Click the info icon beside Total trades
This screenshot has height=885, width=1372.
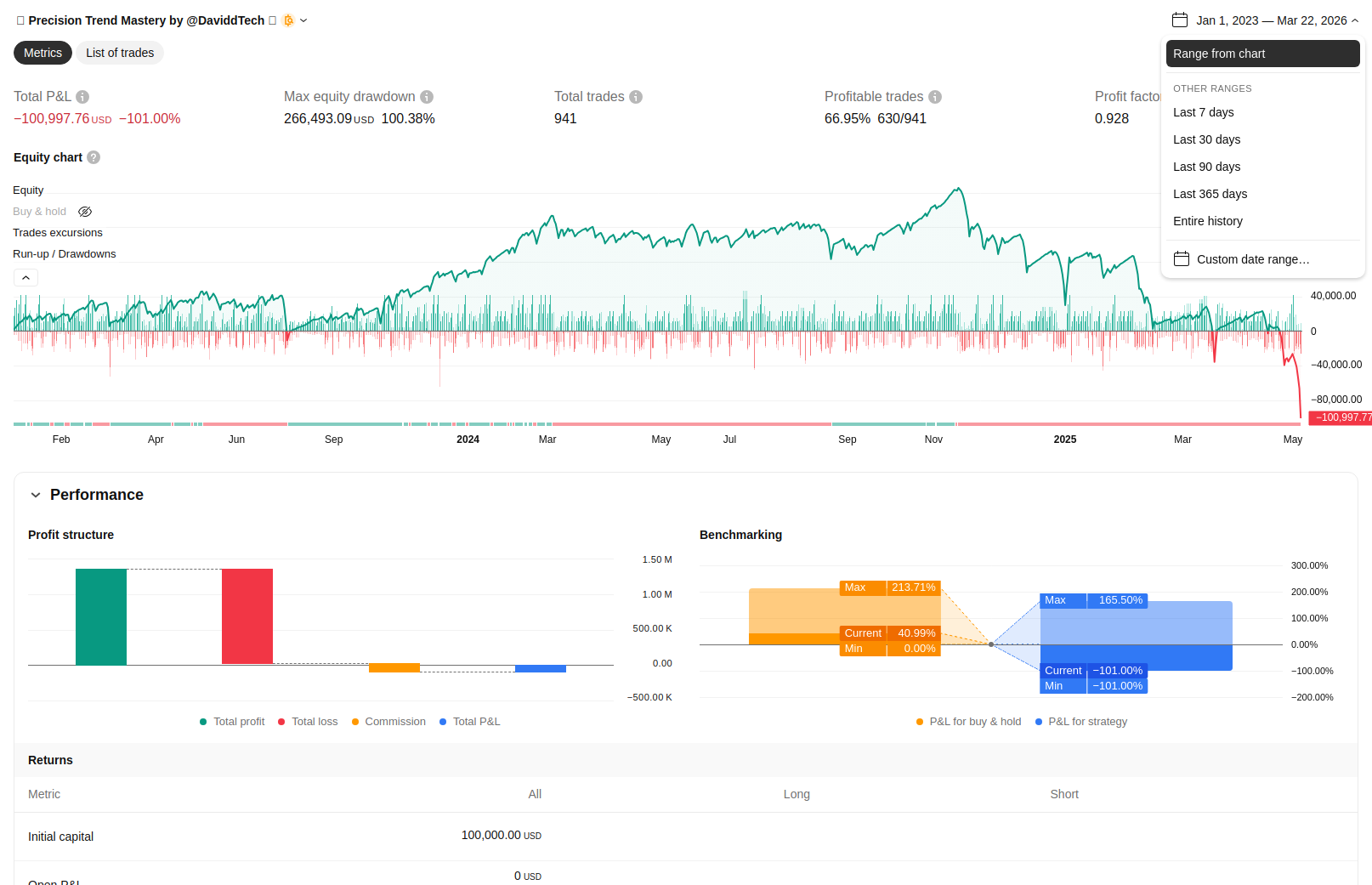click(x=636, y=97)
